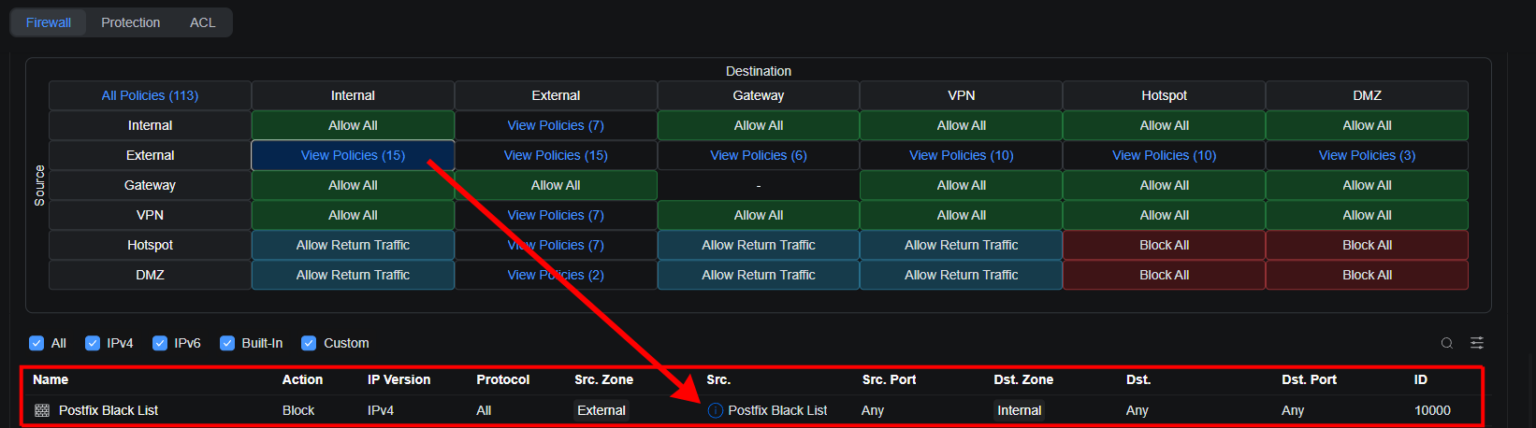View the 7 Internal to External policies
Image resolution: width=1536 pixels, height=428 pixels.
tap(555, 126)
